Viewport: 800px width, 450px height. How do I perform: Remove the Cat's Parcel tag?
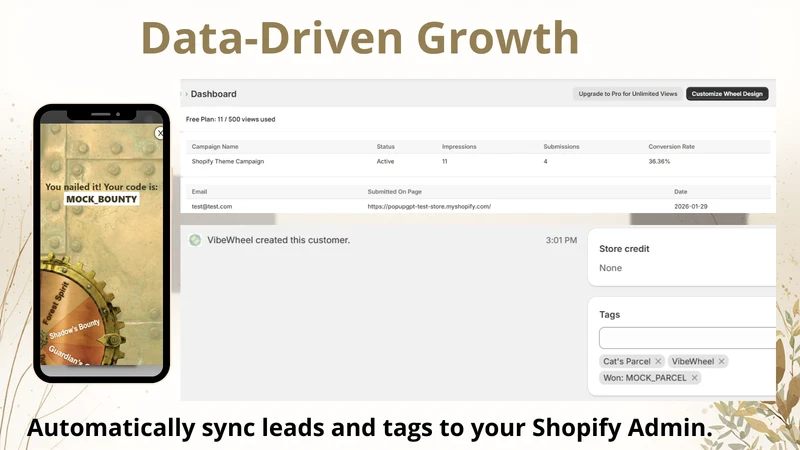coord(658,361)
